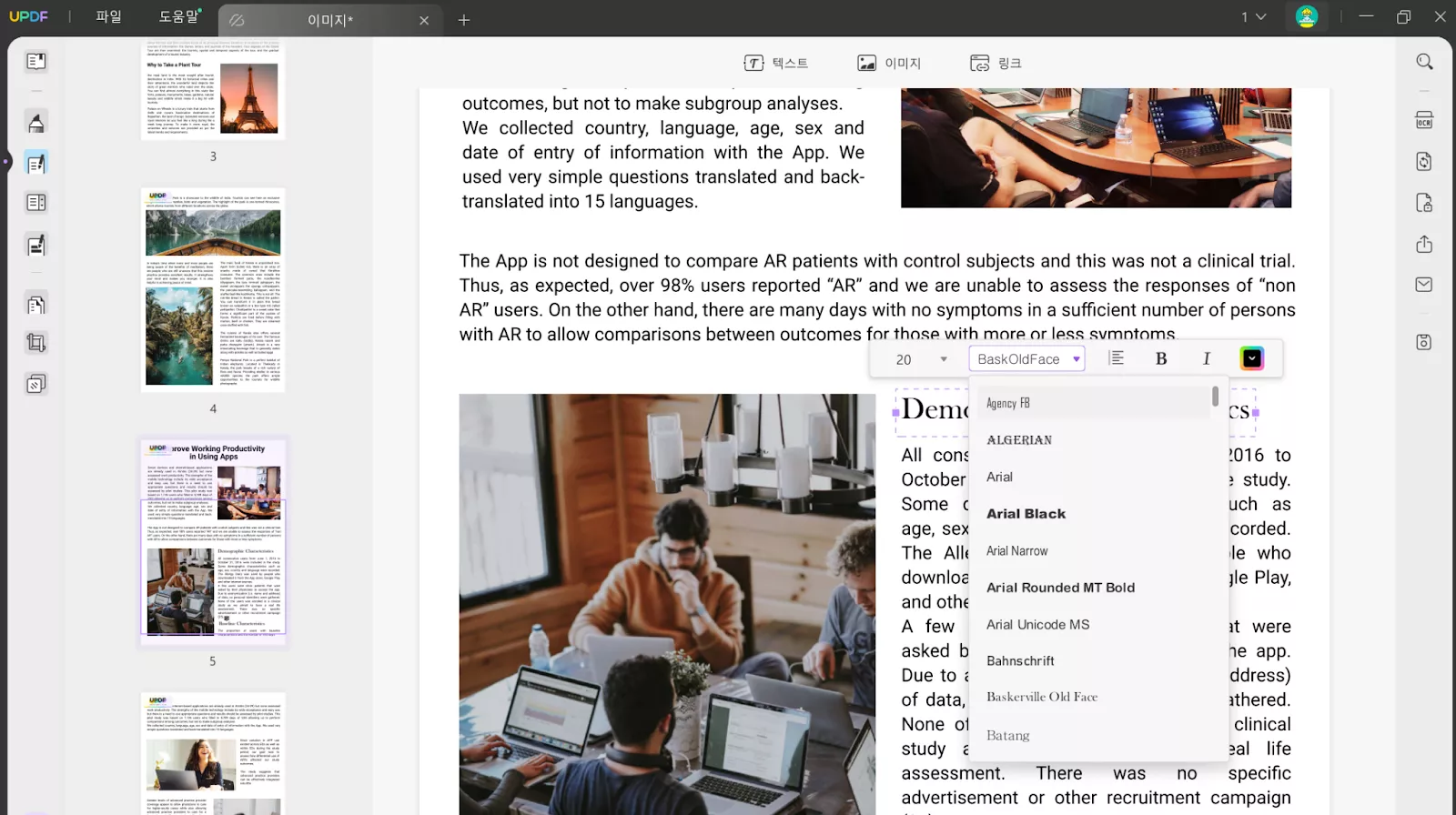Open the font color swatch

pos(1252,358)
